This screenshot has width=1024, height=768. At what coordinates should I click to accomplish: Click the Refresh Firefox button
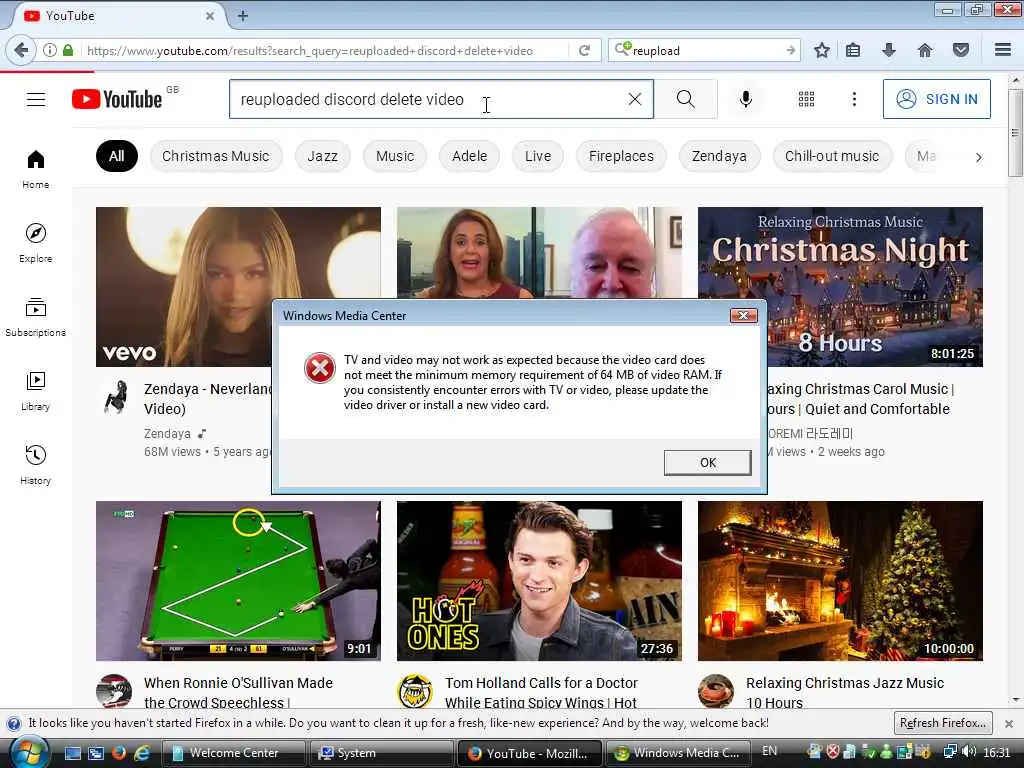click(x=943, y=723)
